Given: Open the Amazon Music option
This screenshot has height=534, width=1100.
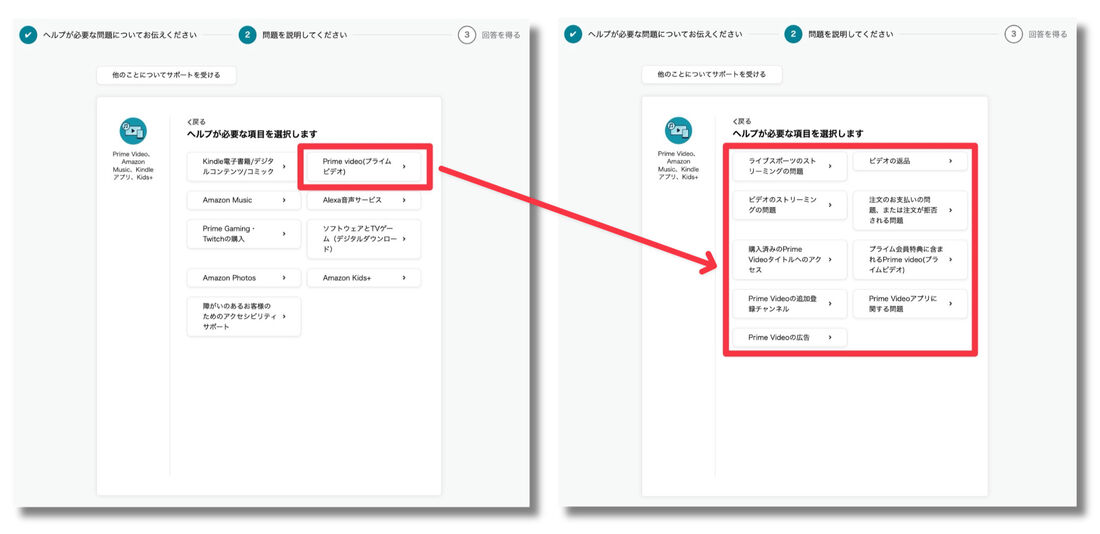Looking at the screenshot, I should (243, 200).
